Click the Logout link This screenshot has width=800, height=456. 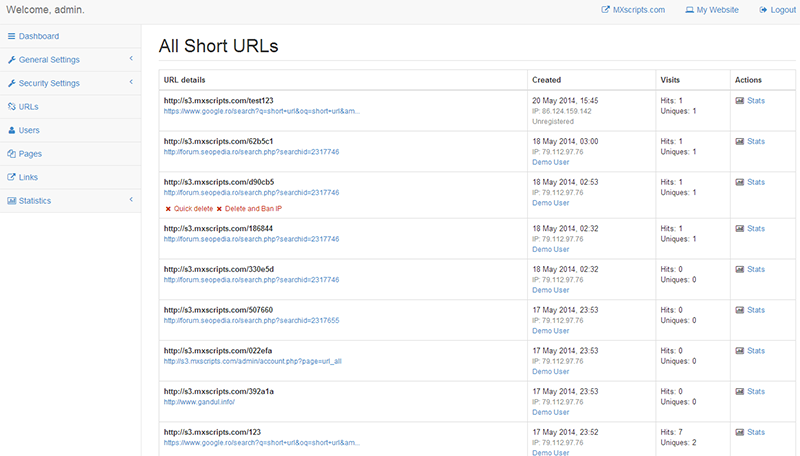(x=783, y=10)
